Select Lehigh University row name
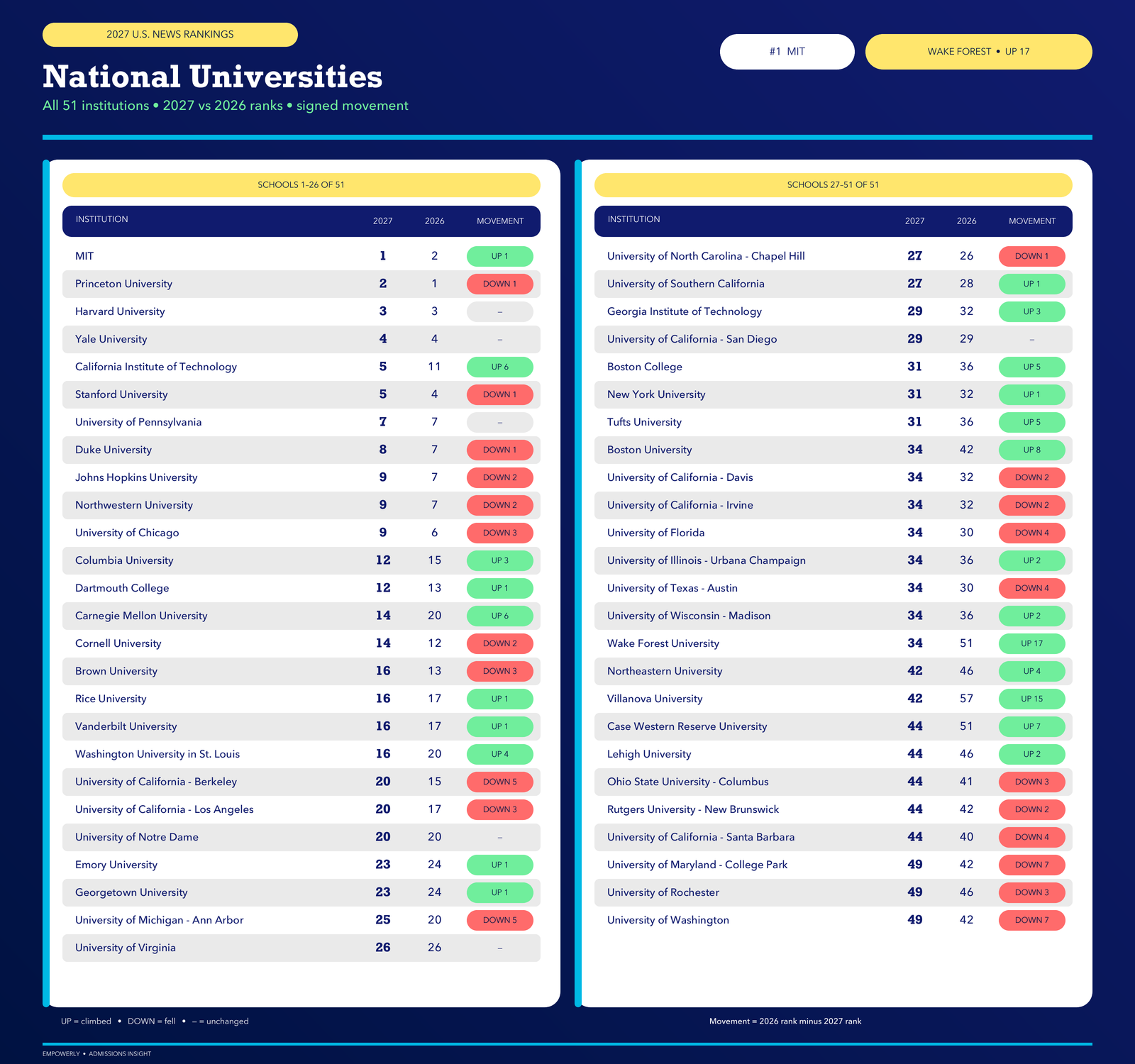The height and width of the screenshot is (1064, 1135). (x=649, y=754)
